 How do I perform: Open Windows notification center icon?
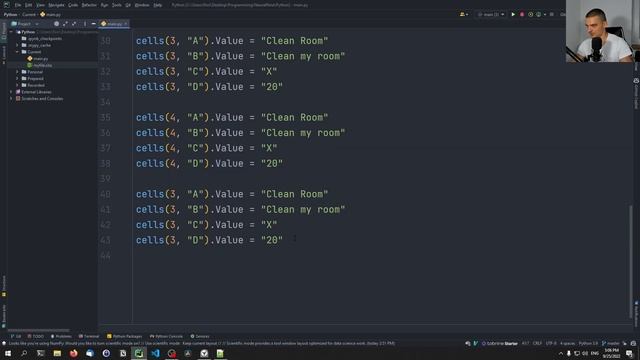[629, 353]
